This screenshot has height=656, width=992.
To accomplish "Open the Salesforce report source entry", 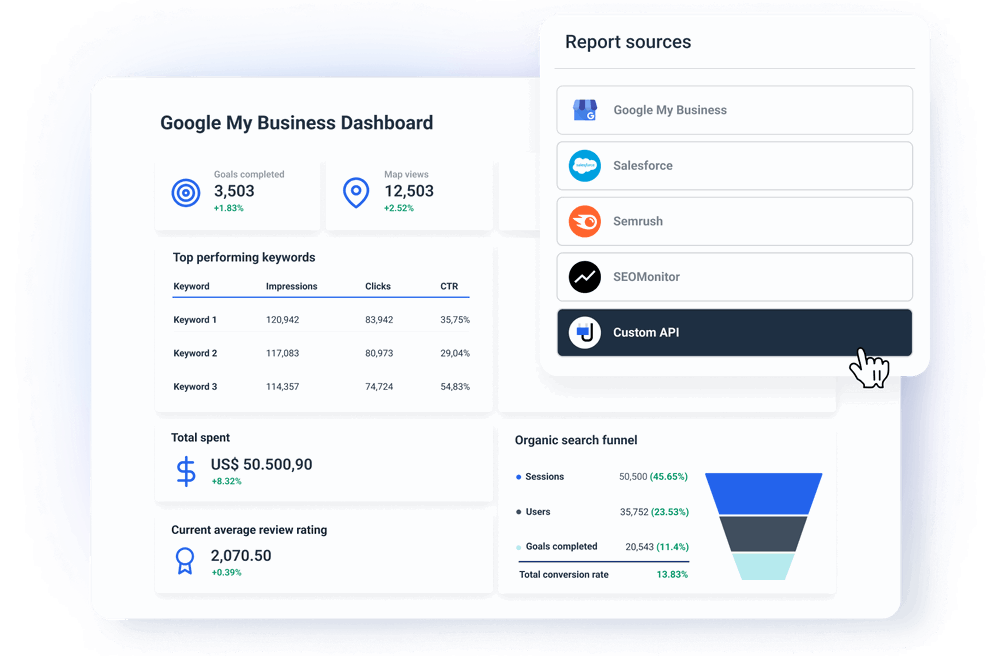I will click(734, 166).
